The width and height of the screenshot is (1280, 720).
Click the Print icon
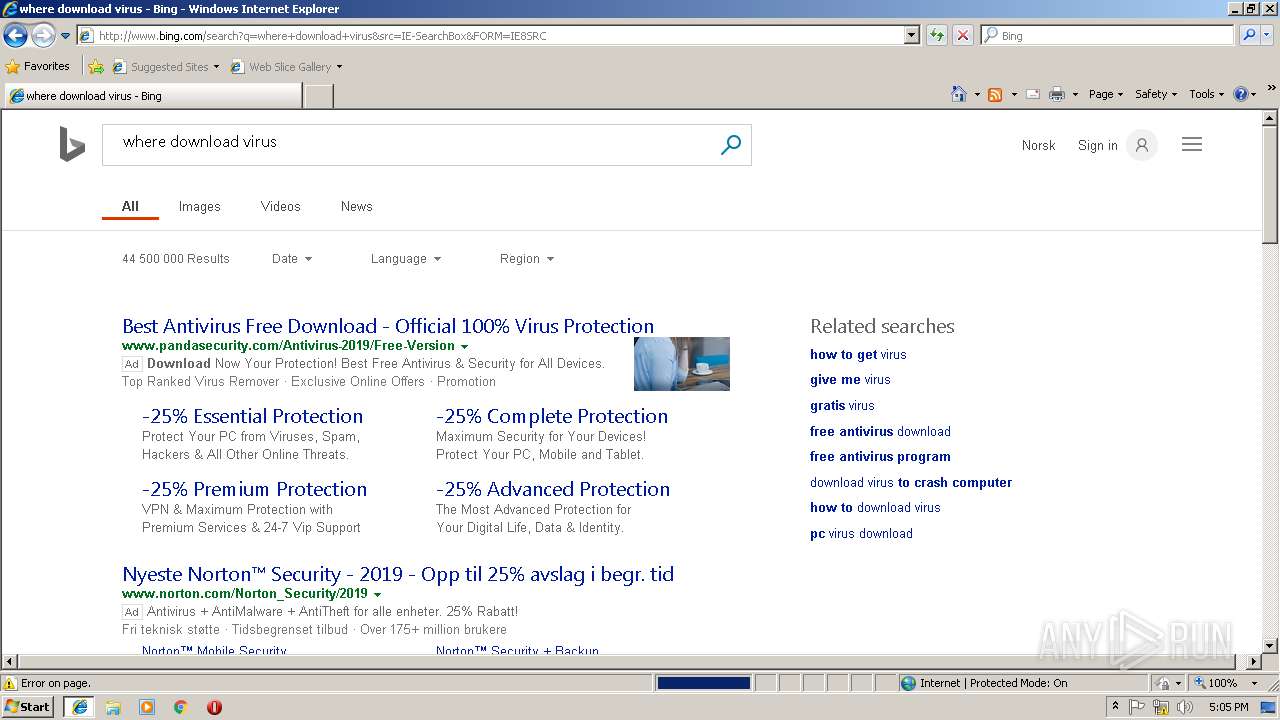(x=1057, y=94)
